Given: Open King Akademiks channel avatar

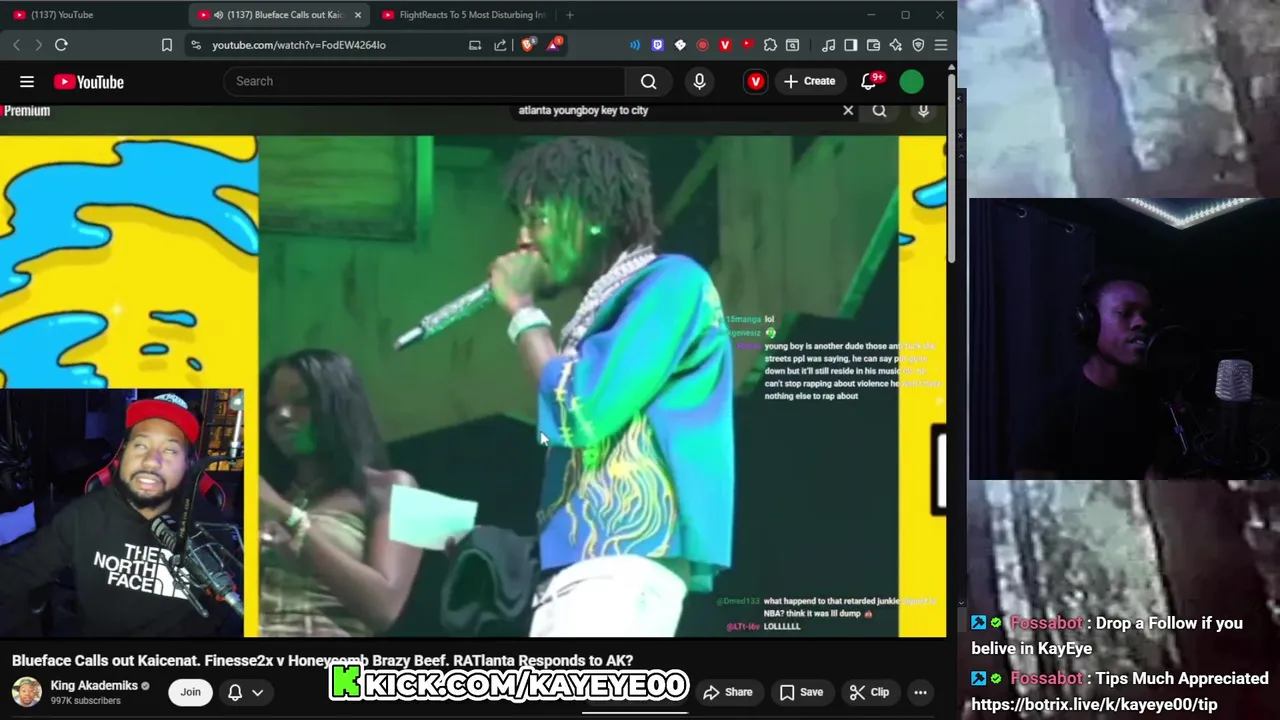Looking at the screenshot, I should point(27,692).
